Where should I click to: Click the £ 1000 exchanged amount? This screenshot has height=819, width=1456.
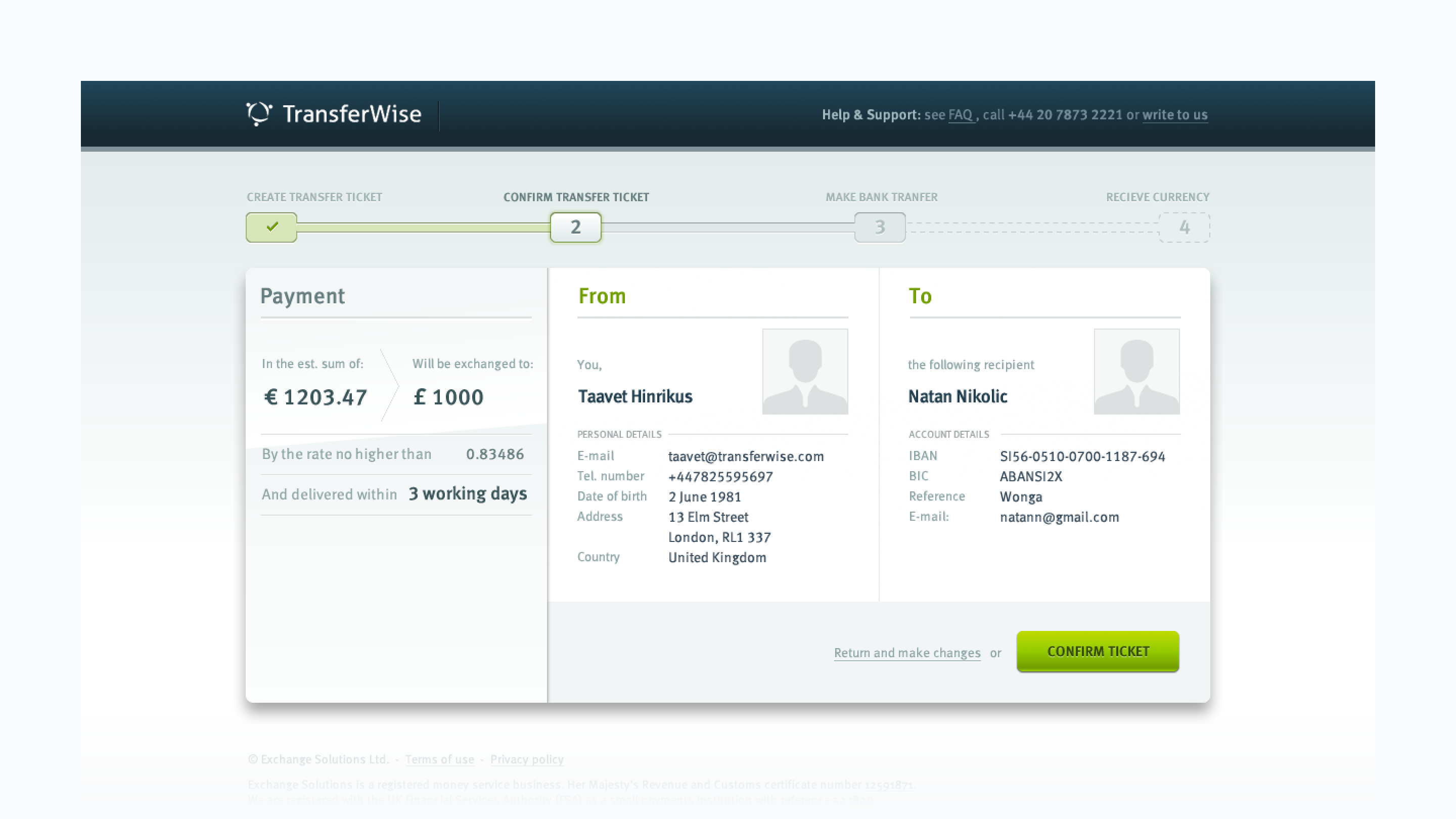[448, 397]
